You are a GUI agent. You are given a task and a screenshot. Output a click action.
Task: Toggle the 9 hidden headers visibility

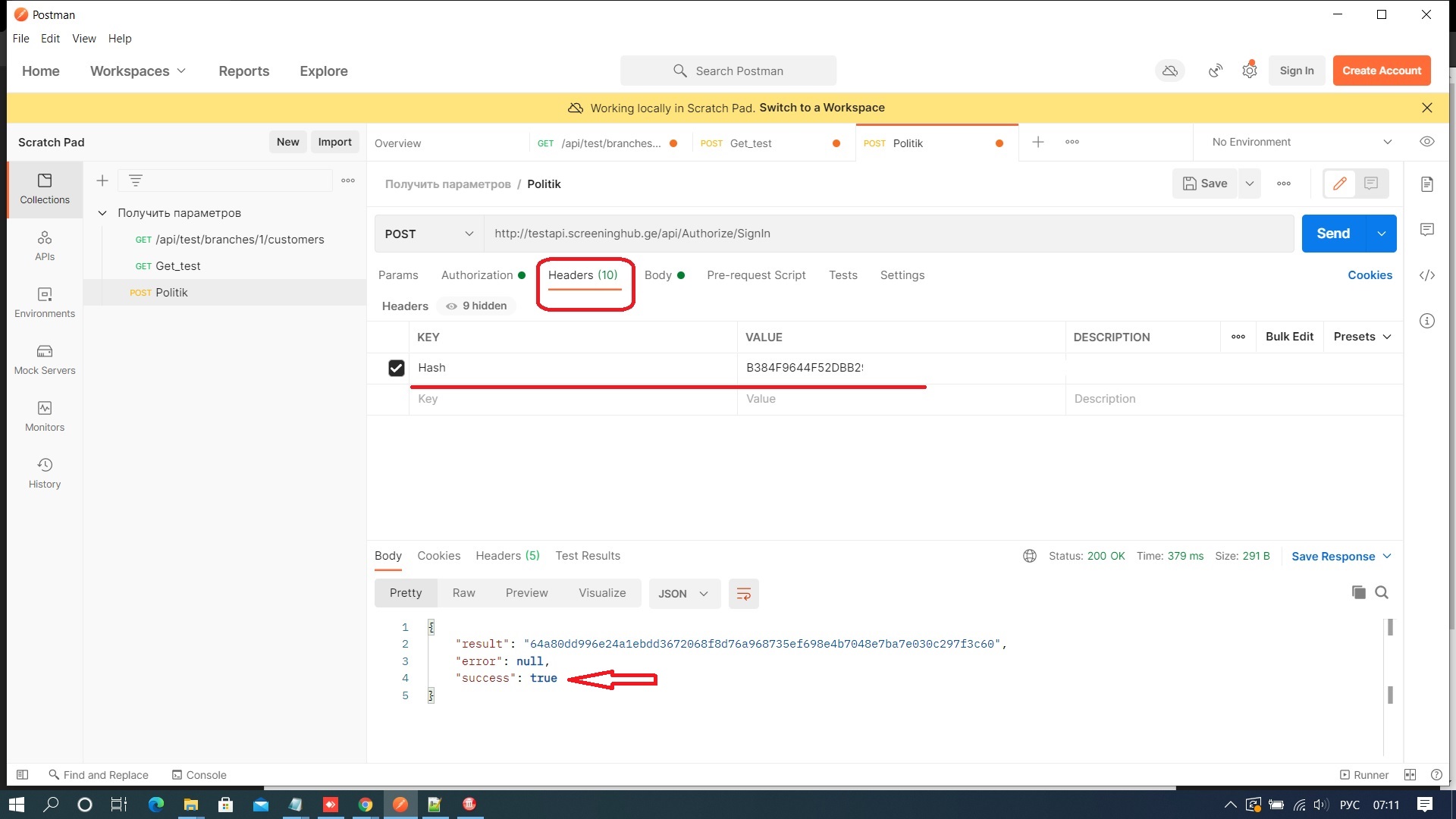pos(476,306)
